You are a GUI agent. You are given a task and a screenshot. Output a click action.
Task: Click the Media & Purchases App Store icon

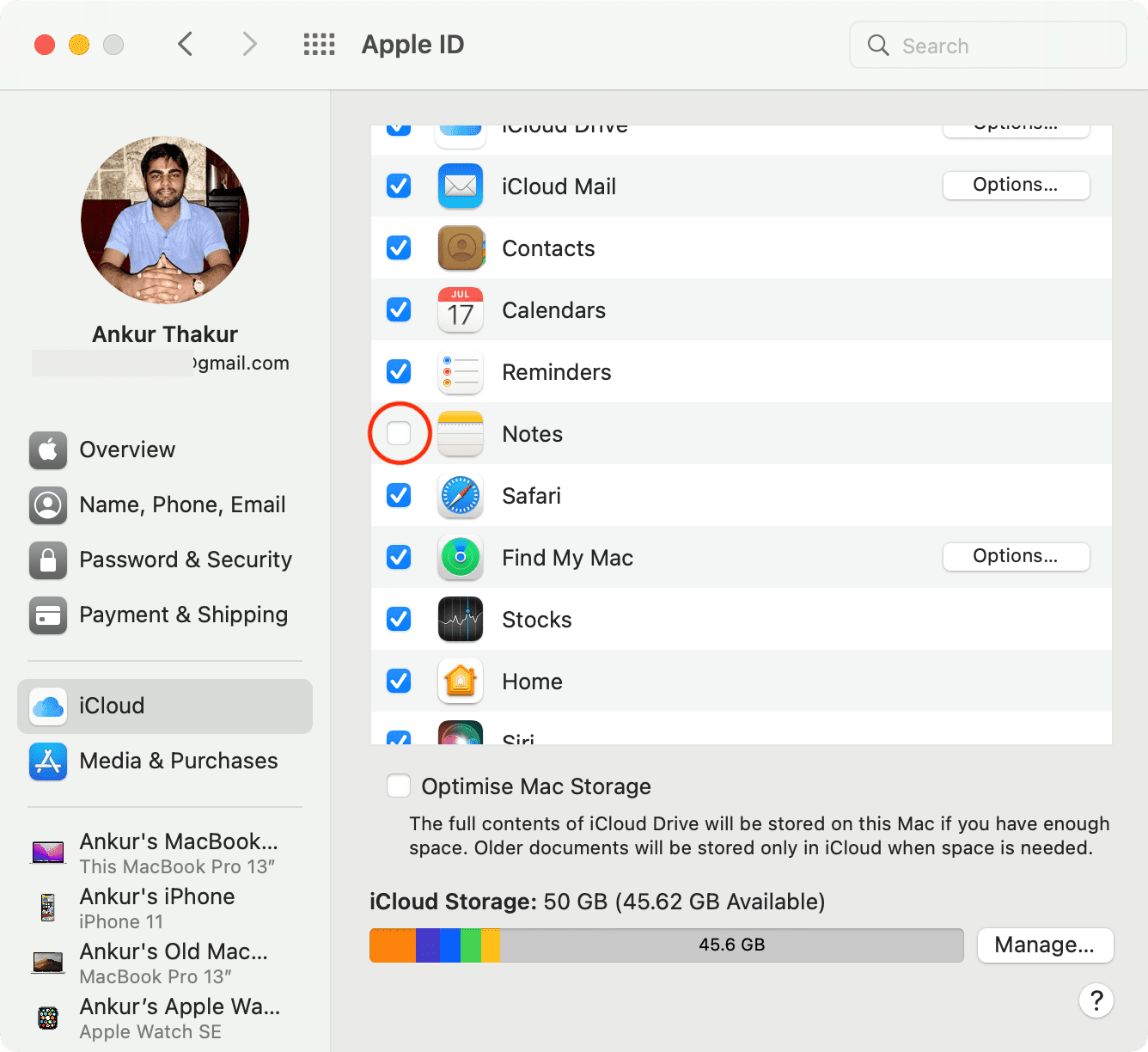pyautogui.click(x=48, y=761)
